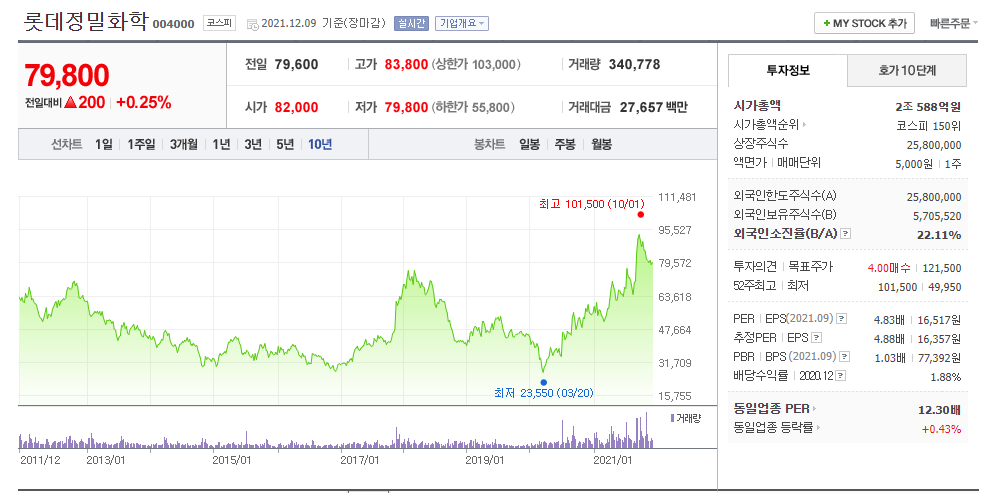The image size is (1004, 493).
Task: Click the 롯데정밀화학 stock name heading
Action: point(85,22)
